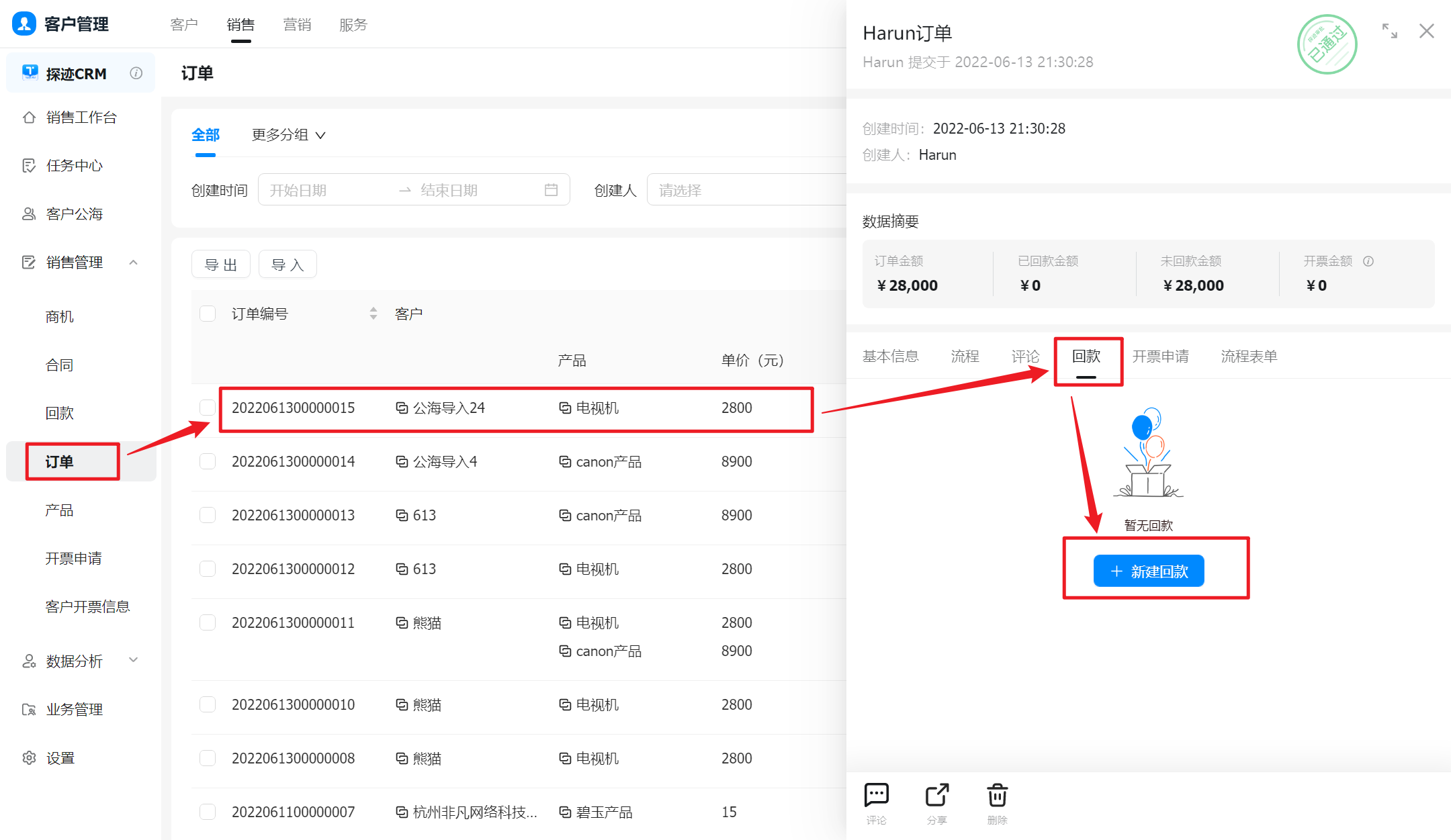1451x840 pixels.
Task: Collapse the 销售管理 sidebar section
Action: point(133,263)
